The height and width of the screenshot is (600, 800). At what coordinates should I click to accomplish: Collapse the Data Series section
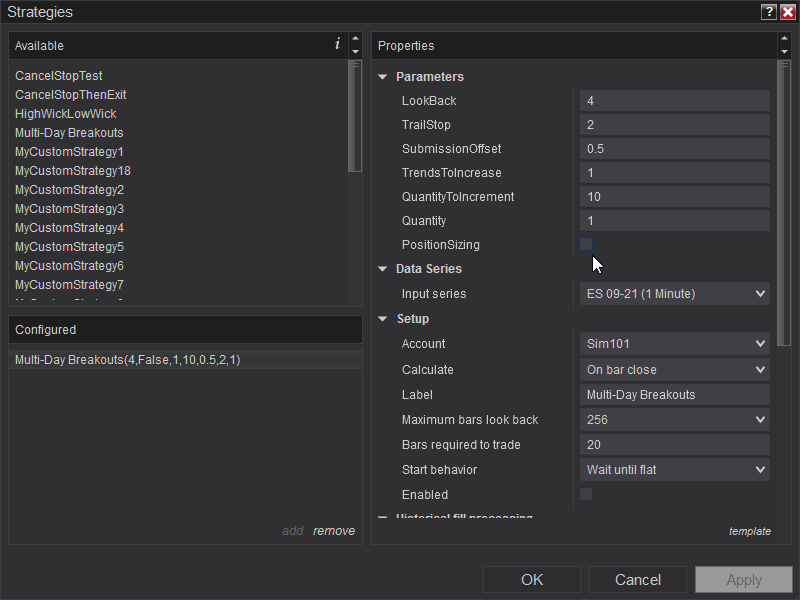(x=383, y=269)
